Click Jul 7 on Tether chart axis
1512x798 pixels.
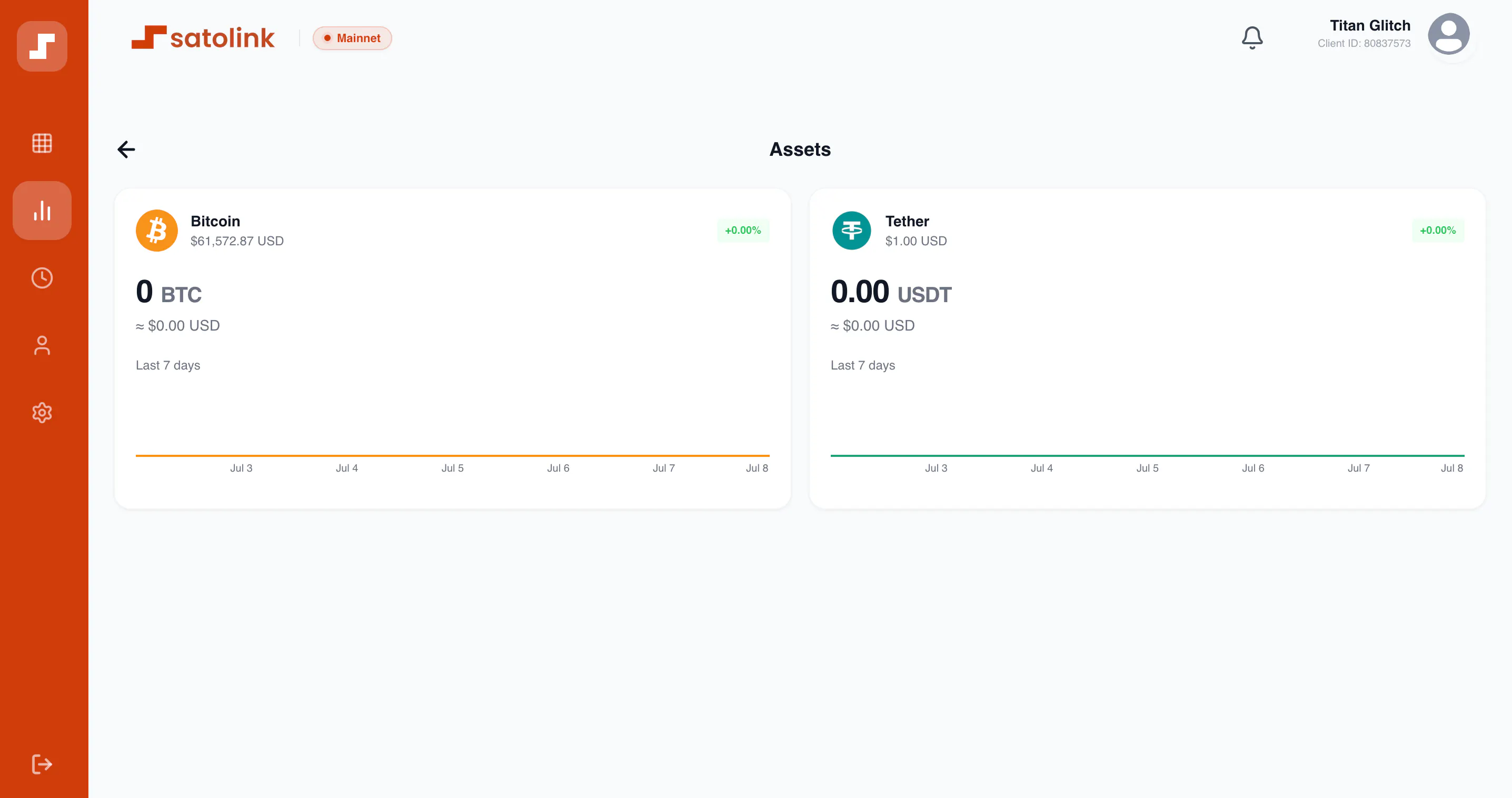click(1359, 468)
